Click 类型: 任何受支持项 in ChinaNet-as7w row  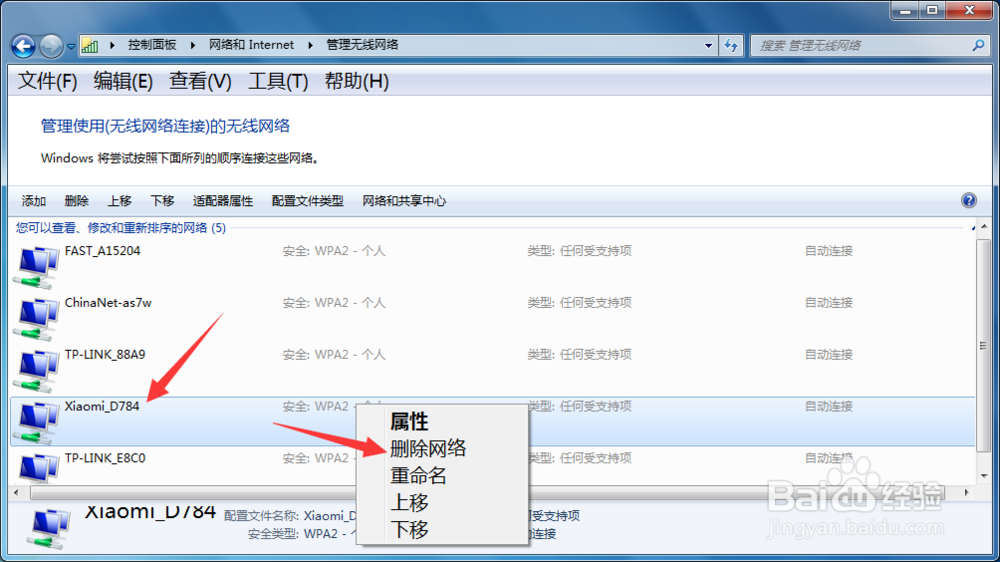pyautogui.click(x=579, y=302)
